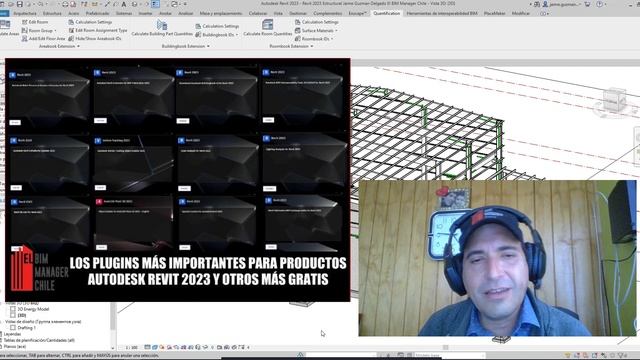Select Leyendas in project browser

point(12,334)
